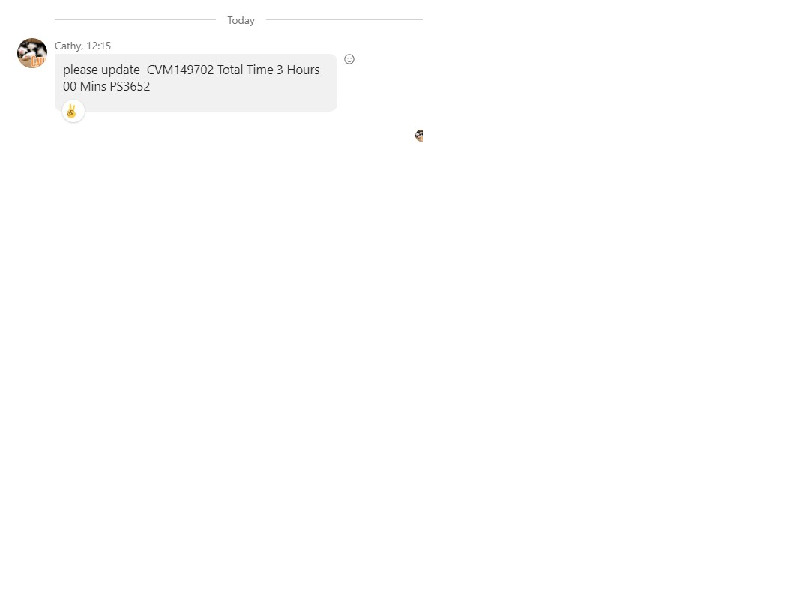This screenshot has height=612, width=792.
Task: Click "Total Time" text in the message
Action: click(245, 70)
